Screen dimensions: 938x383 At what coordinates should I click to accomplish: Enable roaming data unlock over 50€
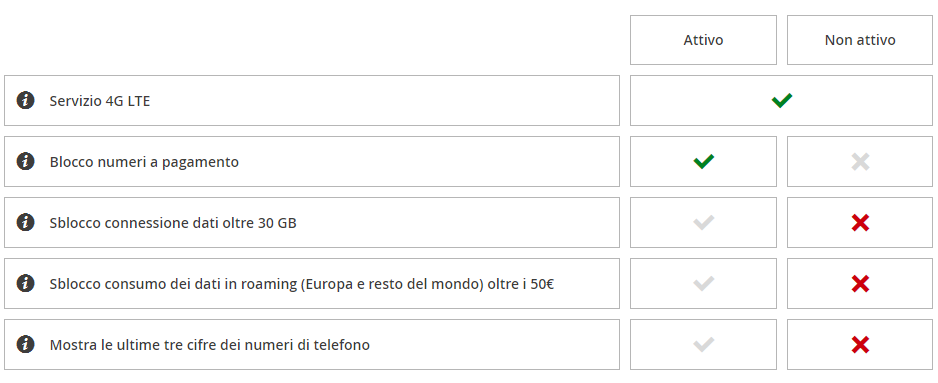(x=704, y=284)
